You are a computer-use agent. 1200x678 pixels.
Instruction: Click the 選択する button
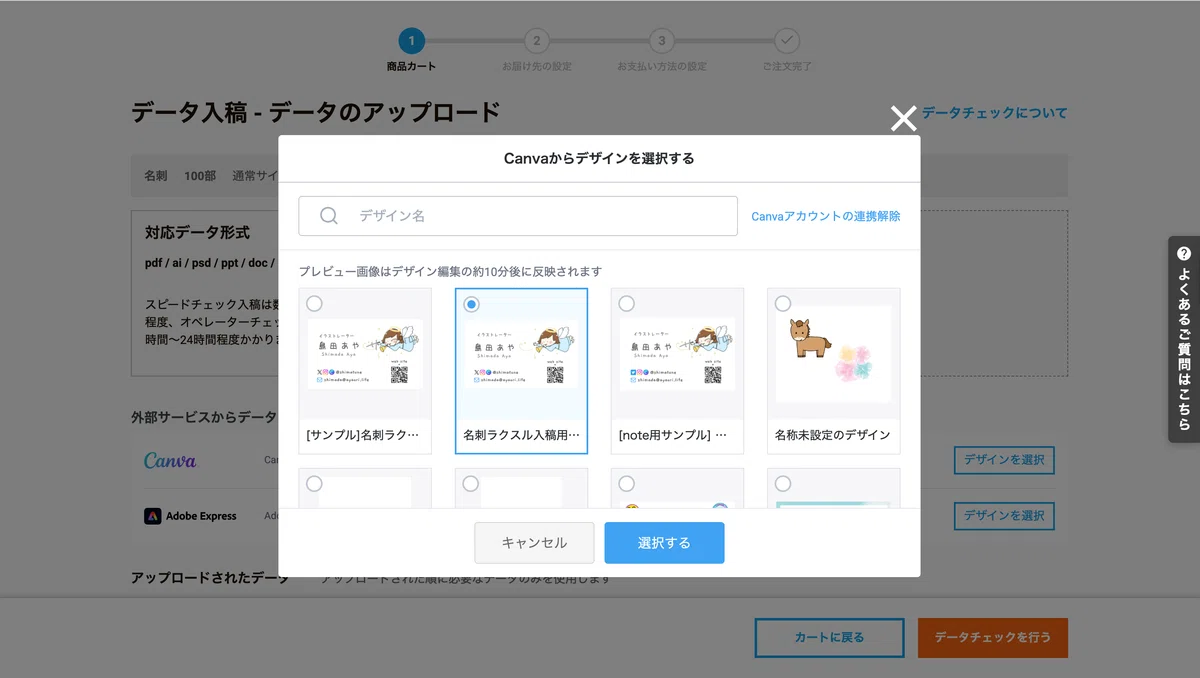tap(664, 543)
